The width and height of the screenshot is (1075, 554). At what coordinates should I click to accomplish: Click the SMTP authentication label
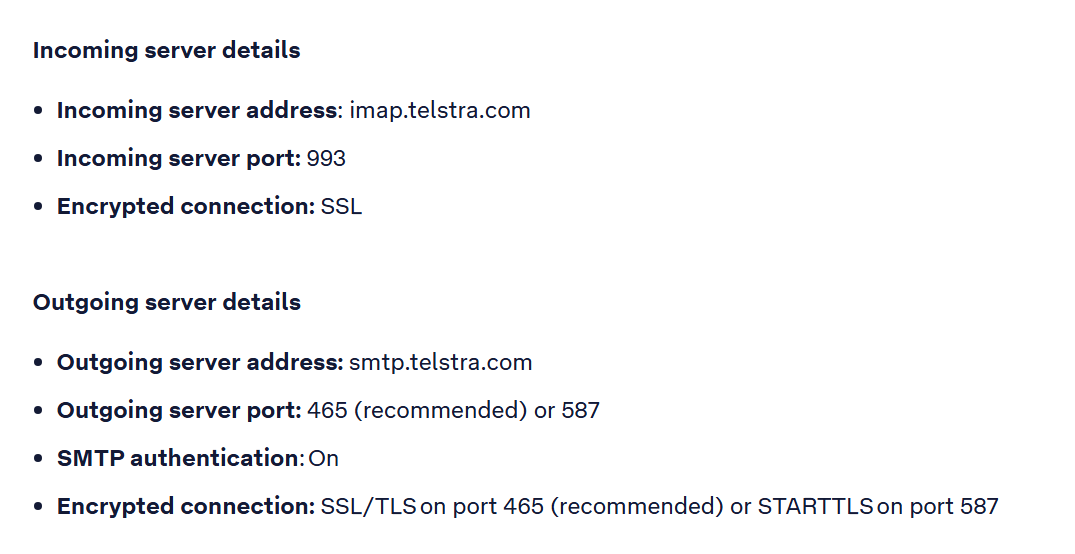pos(179,459)
